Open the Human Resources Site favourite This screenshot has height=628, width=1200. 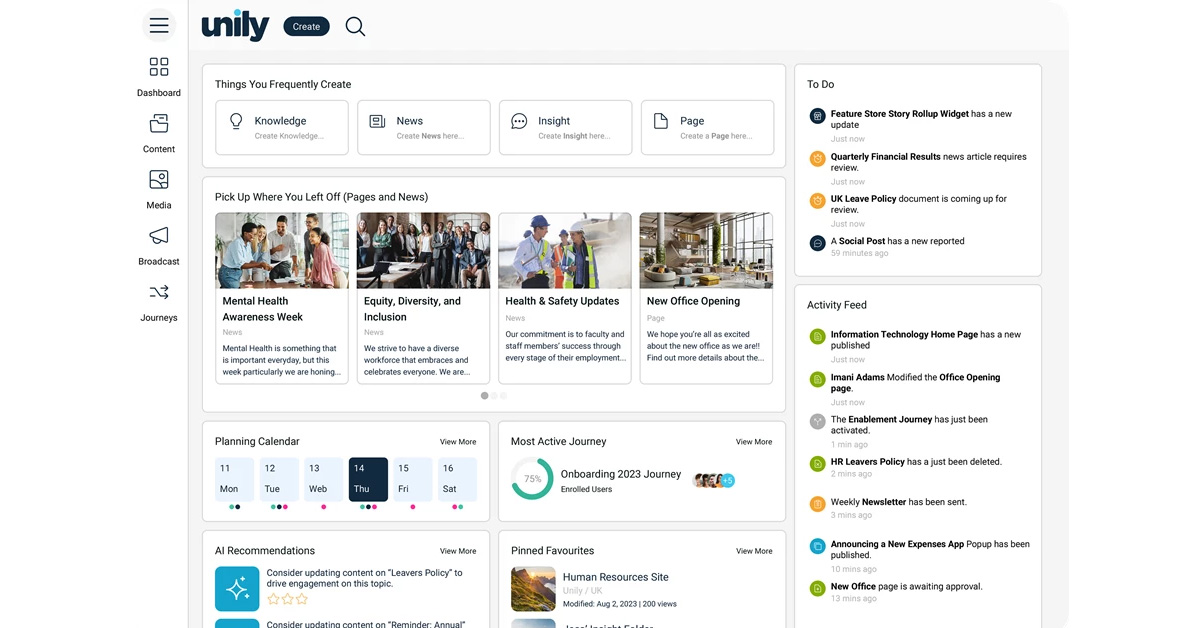point(615,577)
